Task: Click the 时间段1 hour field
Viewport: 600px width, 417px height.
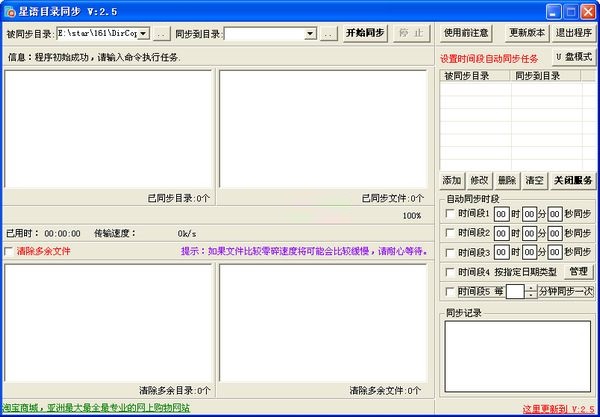Action: [502, 214]
